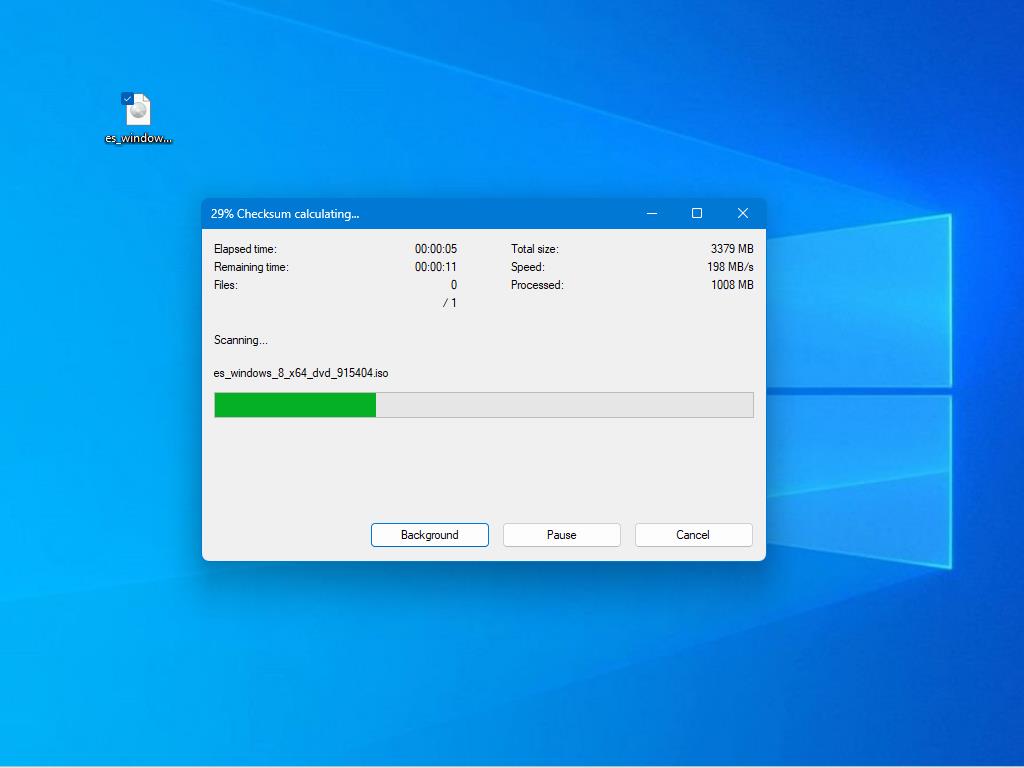Click the title '29% Checksum calculating...'
Screen dimensions: 1024x768
pyautogui.click(x=285, y=214)
